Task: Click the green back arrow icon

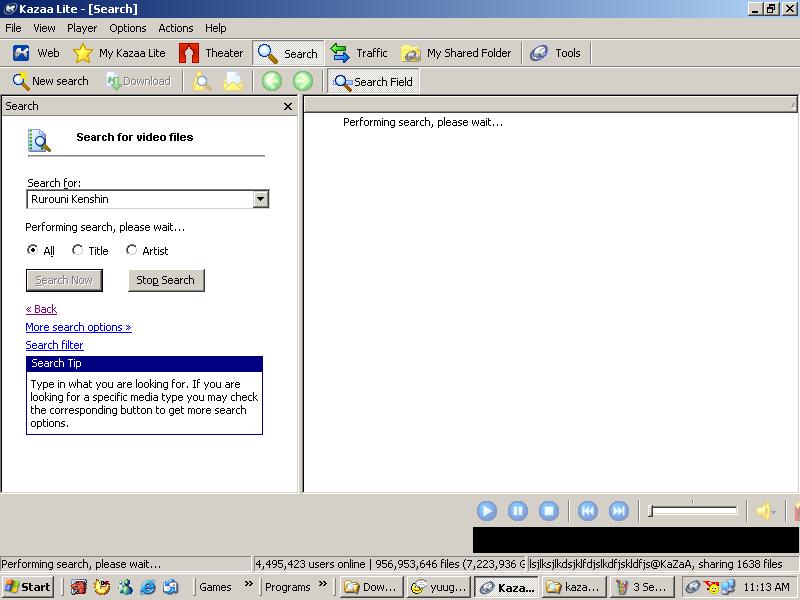Action: pos(271,81)
